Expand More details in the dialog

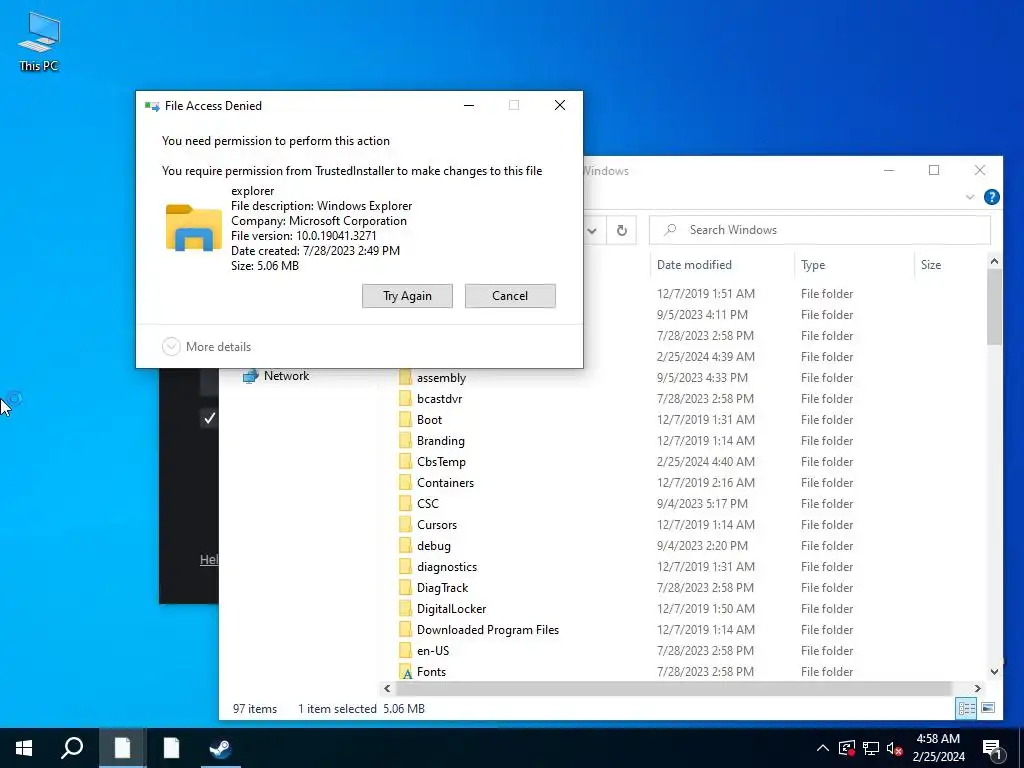click(206, 347)
